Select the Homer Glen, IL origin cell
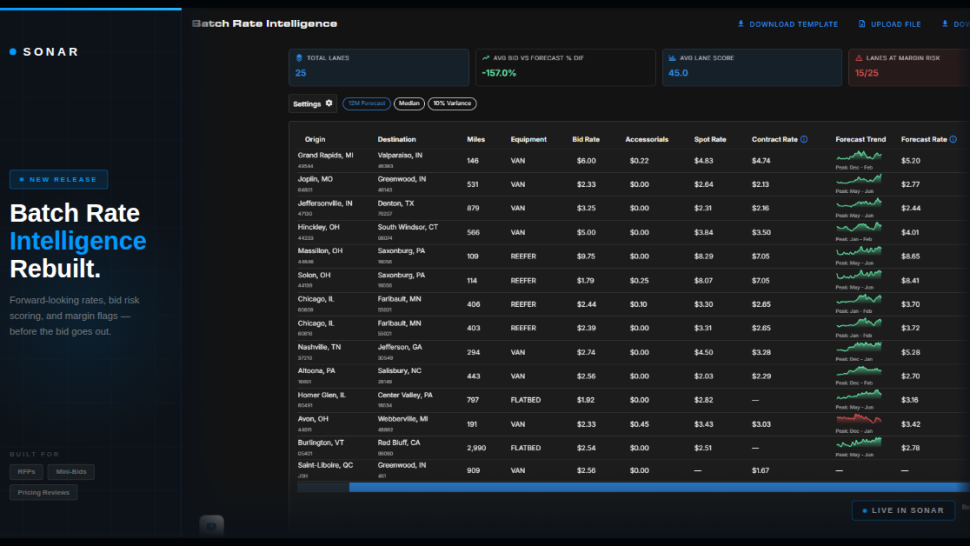Image resolution: width=970 pixels, height=546 pixels. pos(322,395)
